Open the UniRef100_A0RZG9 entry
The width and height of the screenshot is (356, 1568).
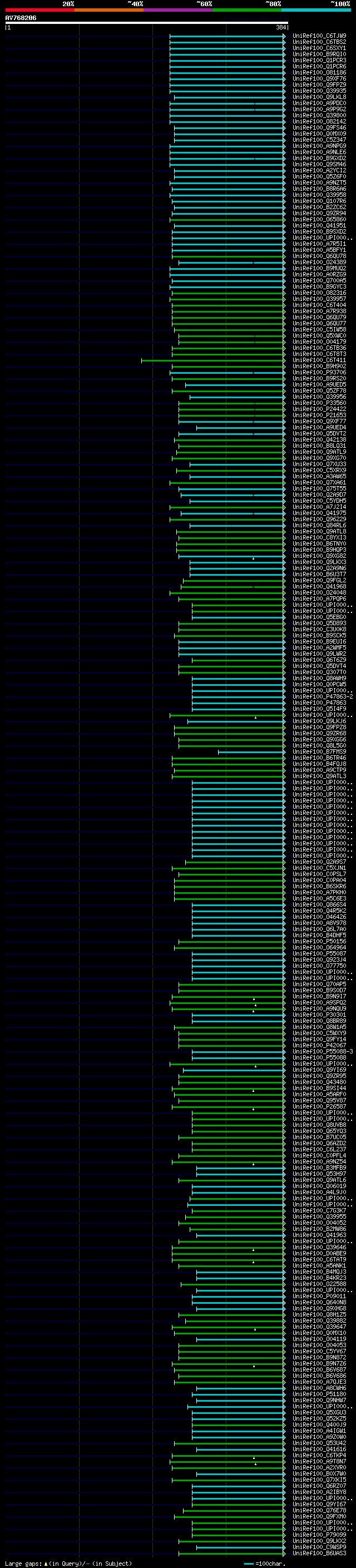pos(319,275)
